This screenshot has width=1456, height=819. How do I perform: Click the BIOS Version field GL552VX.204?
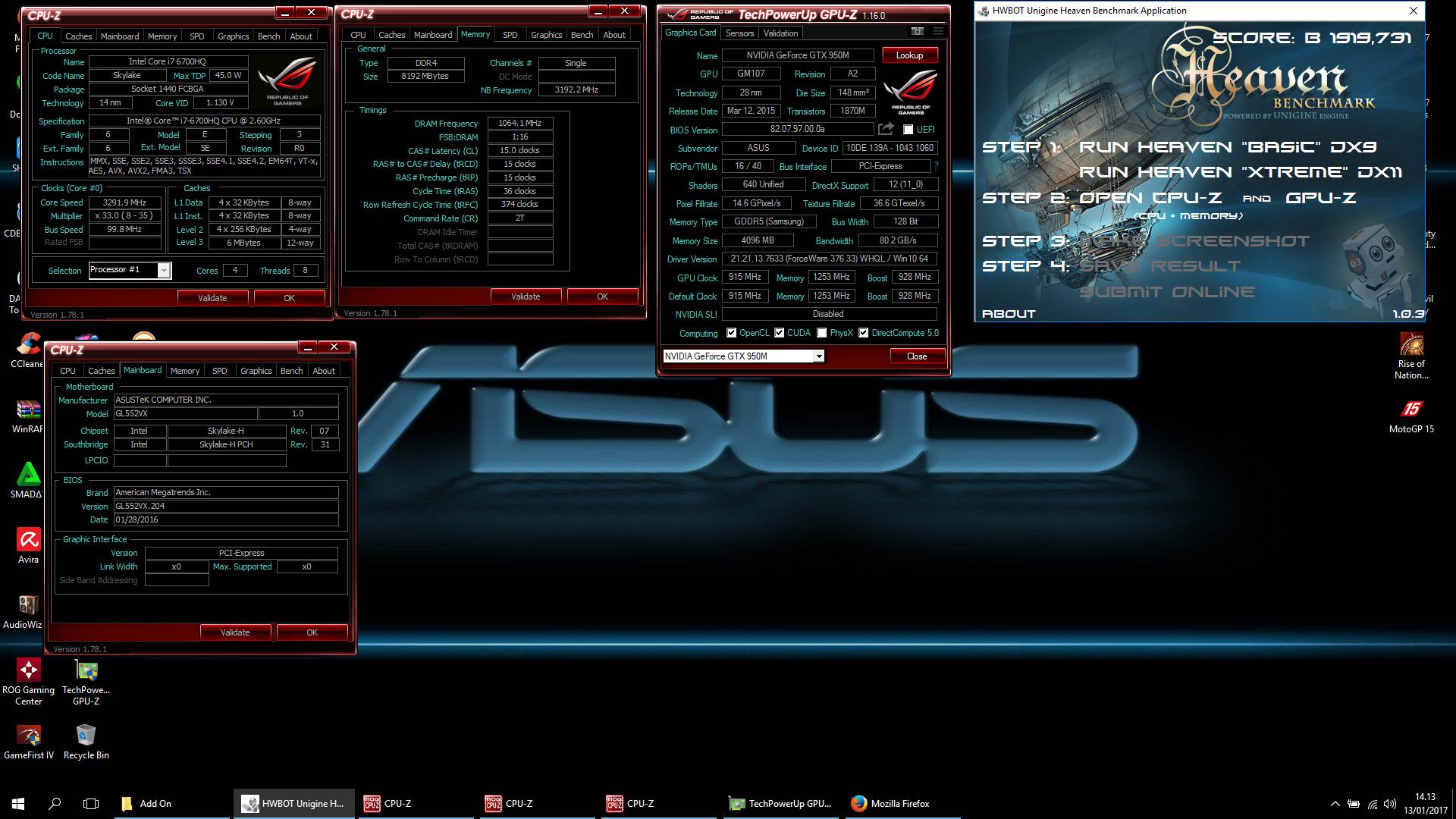point(226,506)
